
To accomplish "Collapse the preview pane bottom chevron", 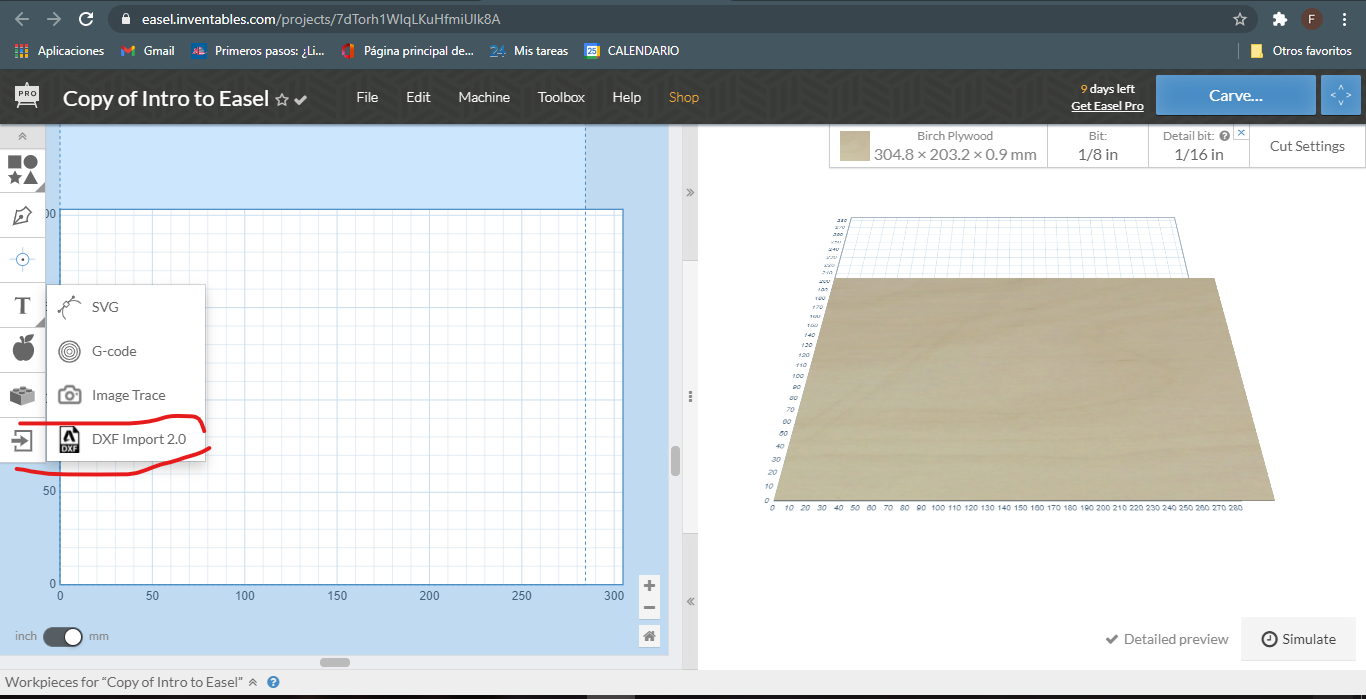I will pos(690,601).
